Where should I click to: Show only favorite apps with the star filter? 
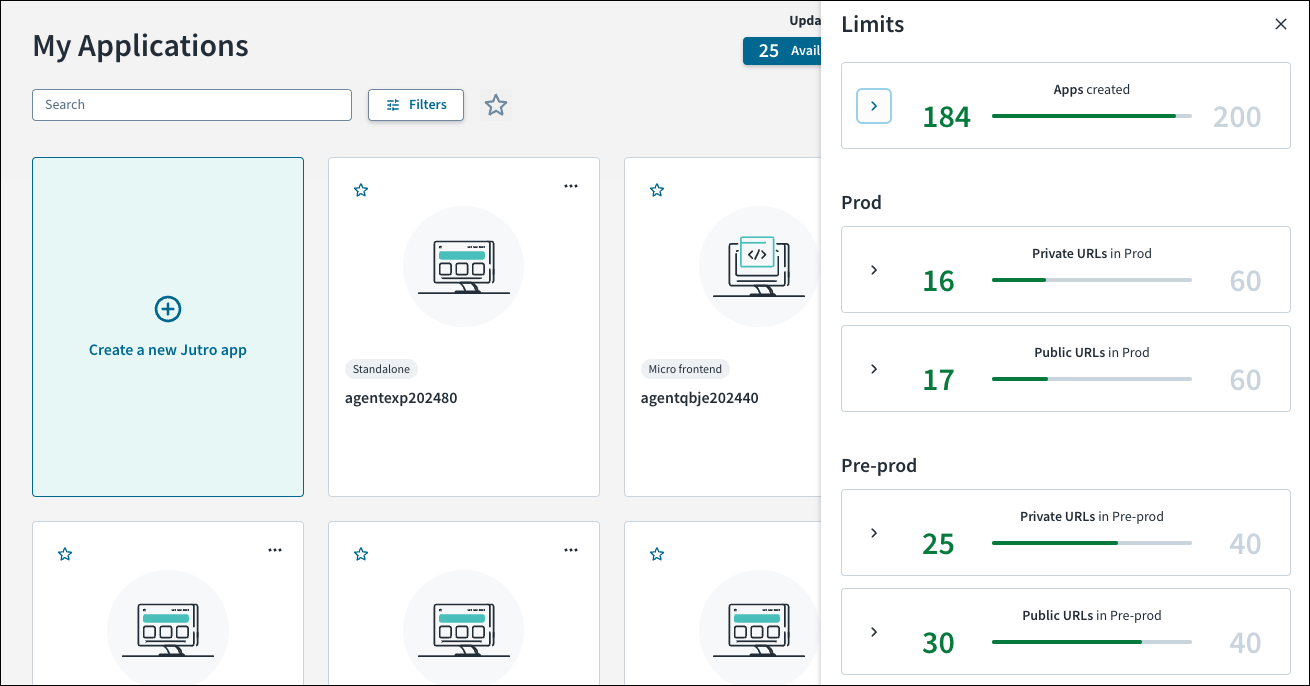point(496,105)
